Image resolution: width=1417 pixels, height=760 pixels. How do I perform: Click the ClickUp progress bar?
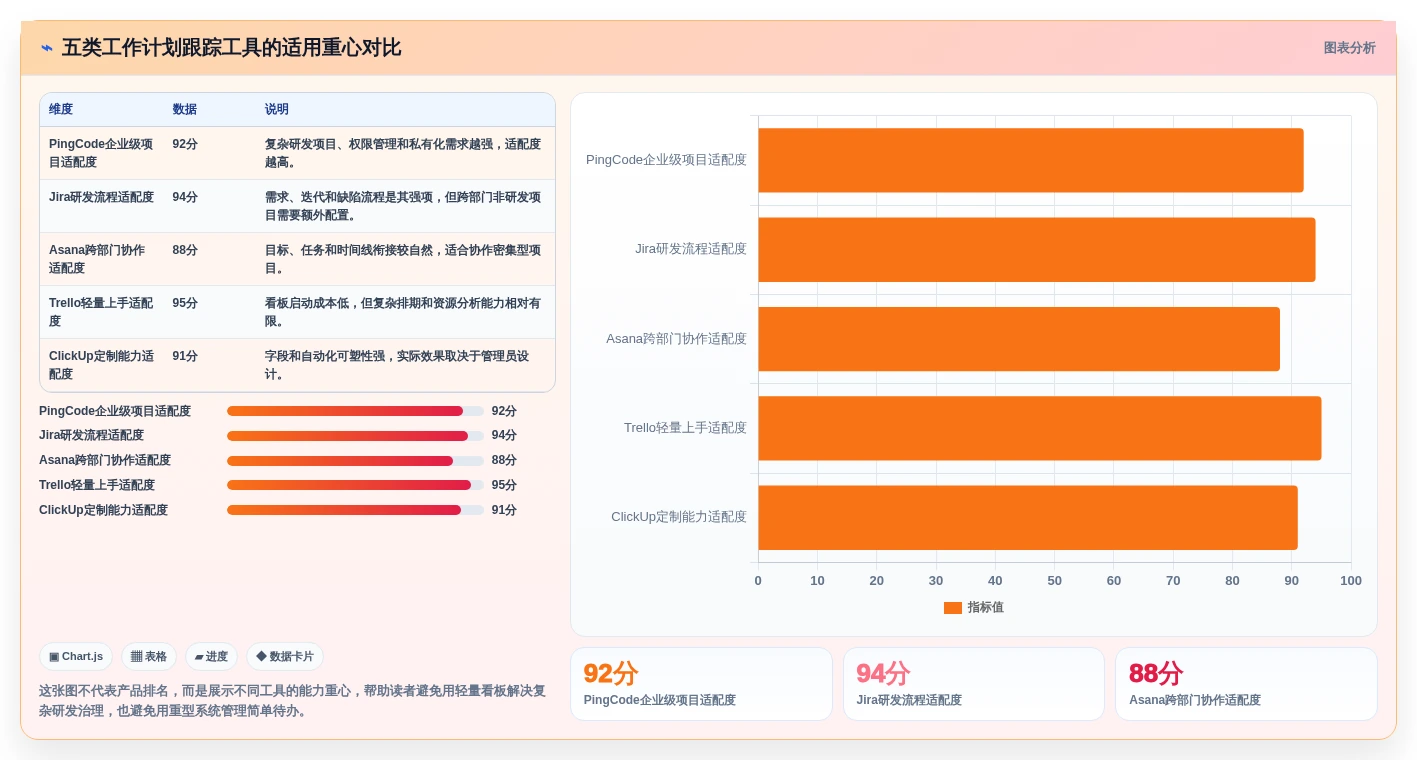(355, 510)
